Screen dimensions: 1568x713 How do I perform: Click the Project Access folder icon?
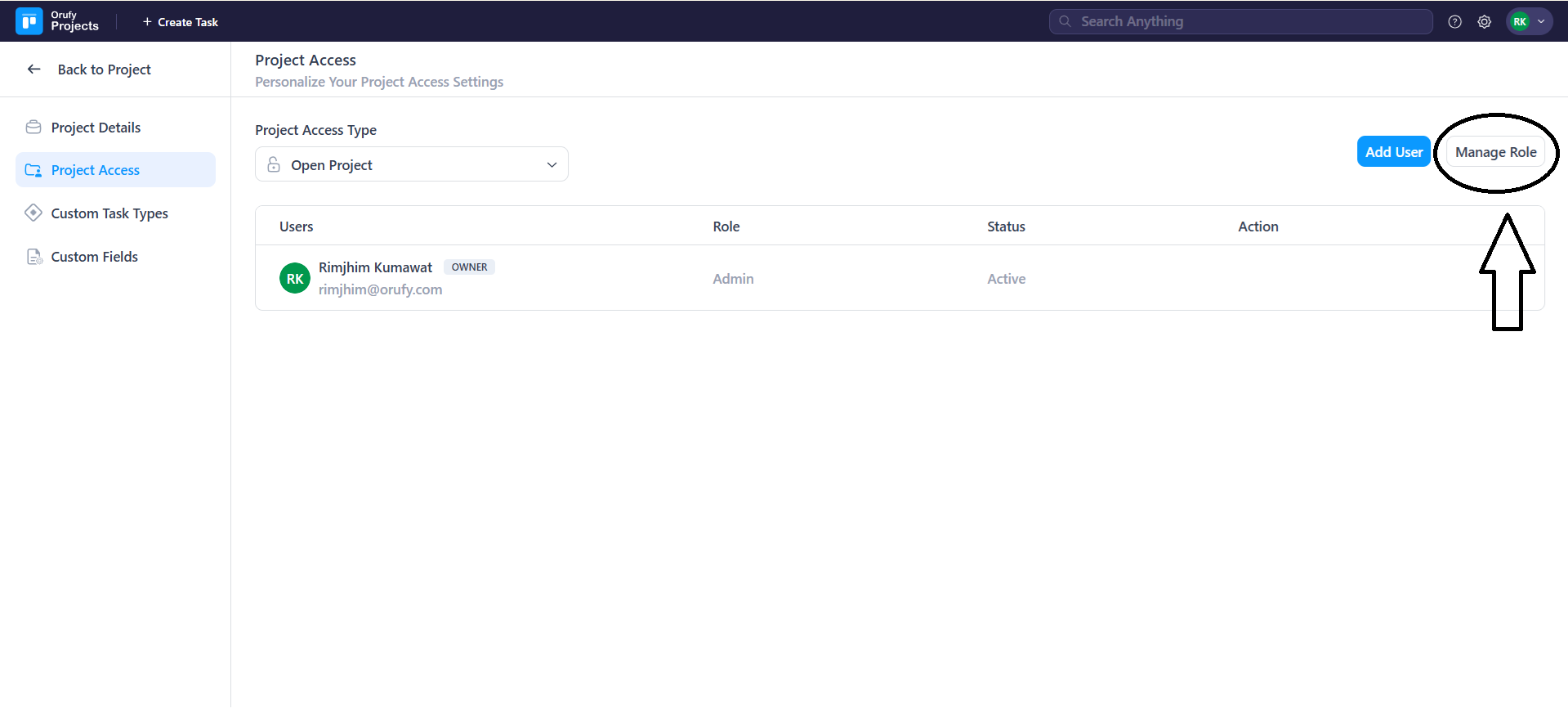click(x=34, y=170)
